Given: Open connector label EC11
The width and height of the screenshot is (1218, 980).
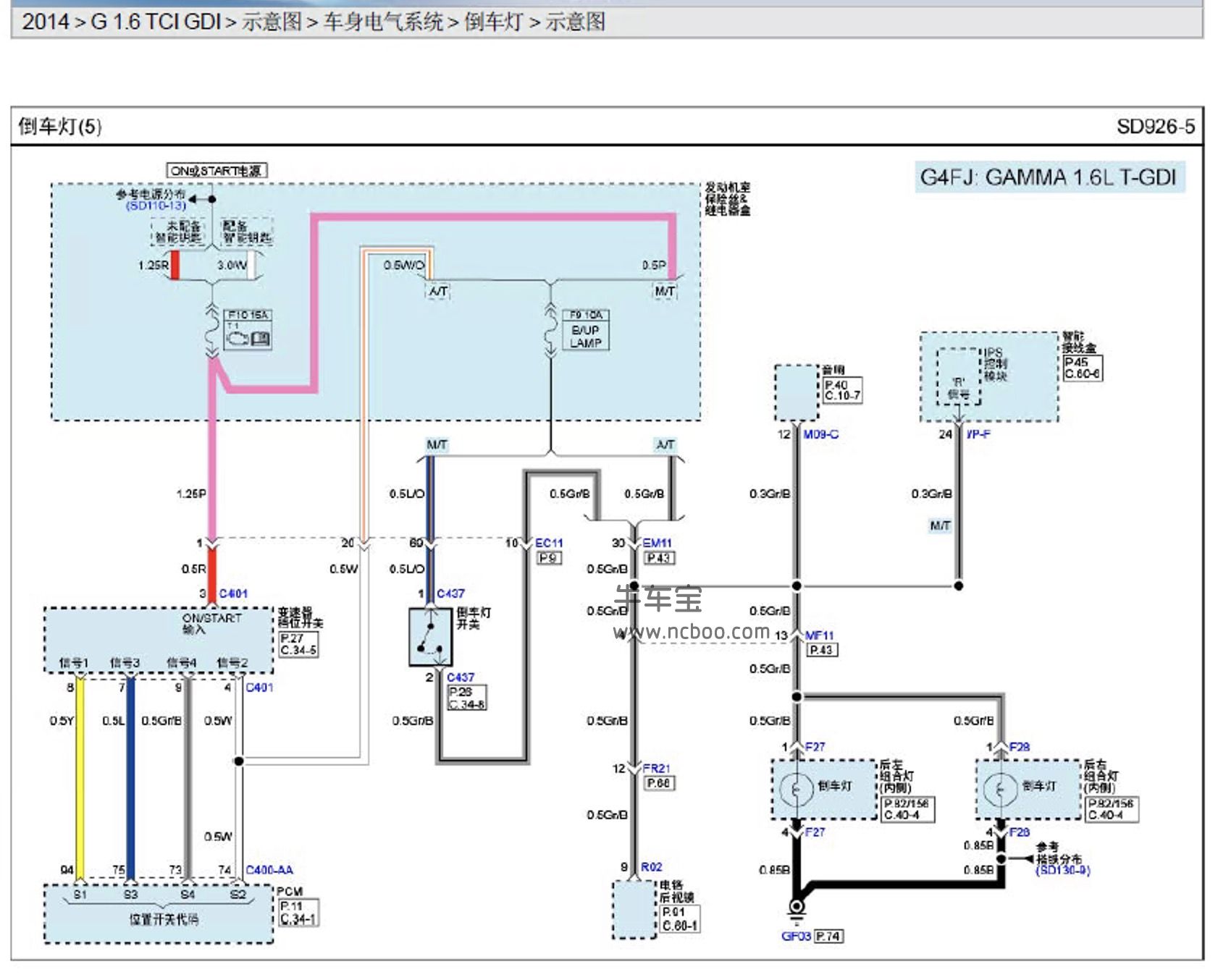Looking at the screenshot, I should coord(549,543).
